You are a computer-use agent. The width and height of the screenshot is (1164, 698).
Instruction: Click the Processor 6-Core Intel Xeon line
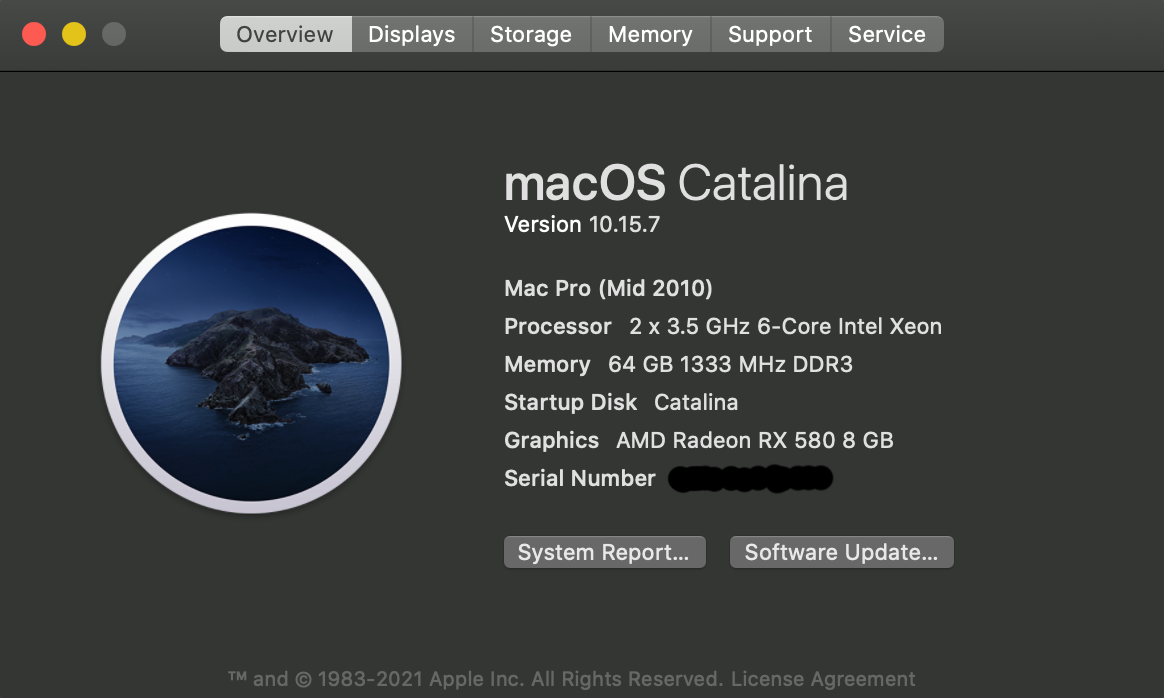click(723, 327)
